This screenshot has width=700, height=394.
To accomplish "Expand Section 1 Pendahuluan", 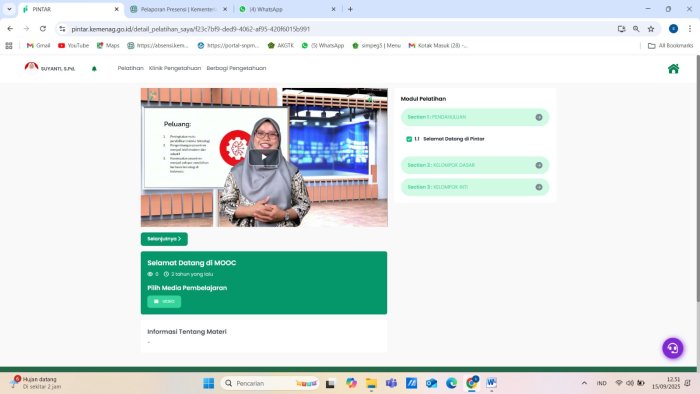I will 475,117.
